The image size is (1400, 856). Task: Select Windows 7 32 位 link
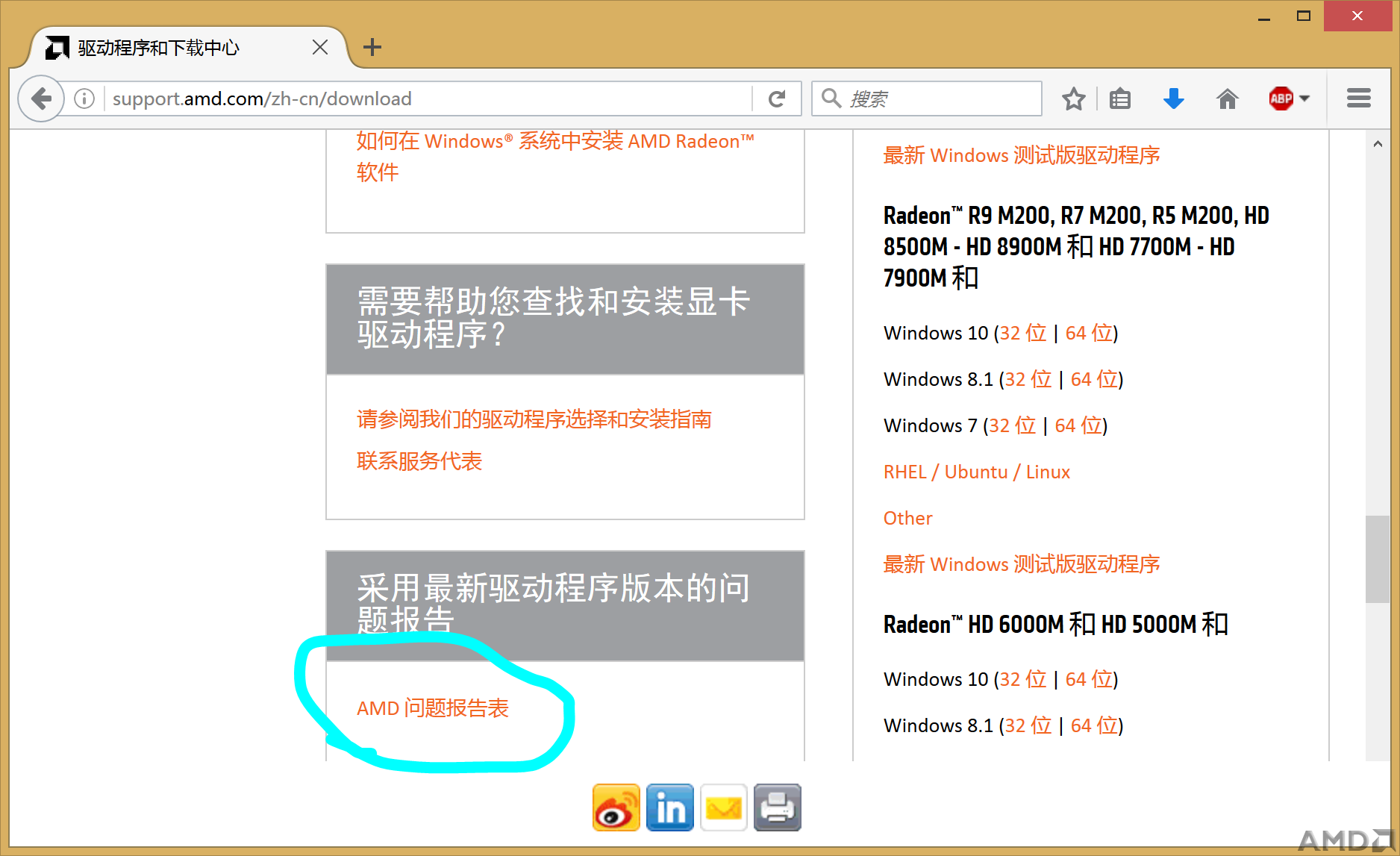1013,425
